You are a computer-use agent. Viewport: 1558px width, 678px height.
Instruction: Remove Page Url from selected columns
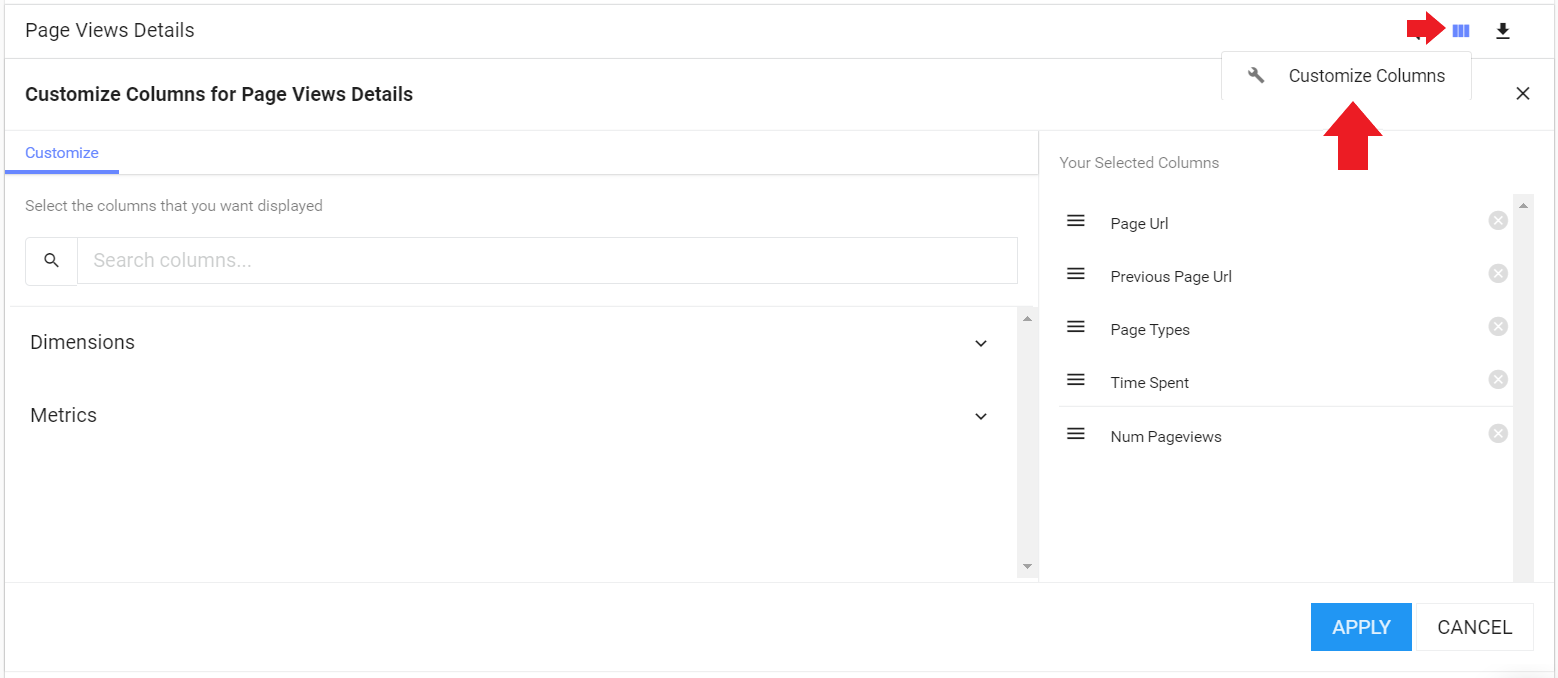1498,221
